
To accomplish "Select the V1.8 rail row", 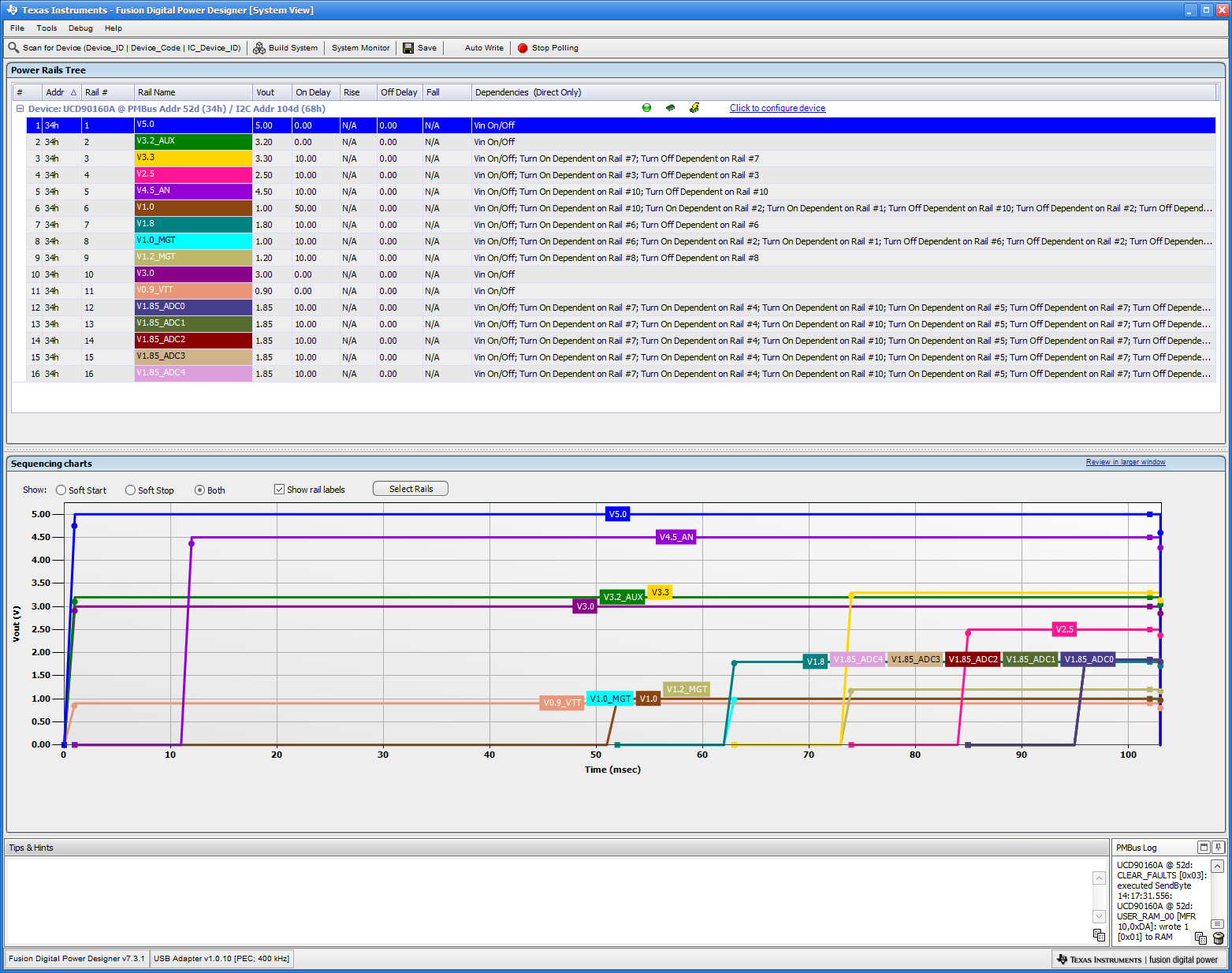I will pos(621,225).
